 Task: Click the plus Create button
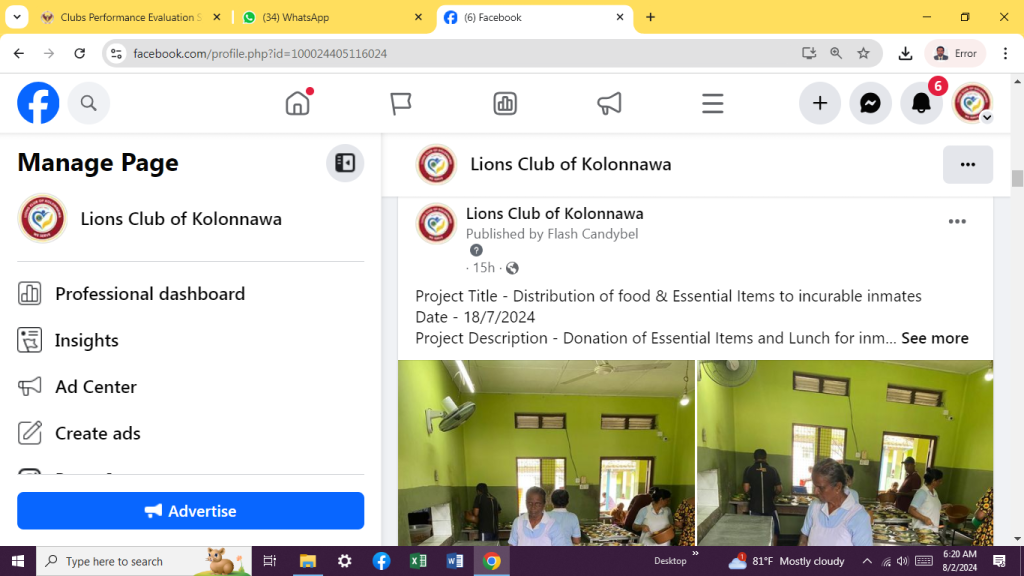[820, 103]
